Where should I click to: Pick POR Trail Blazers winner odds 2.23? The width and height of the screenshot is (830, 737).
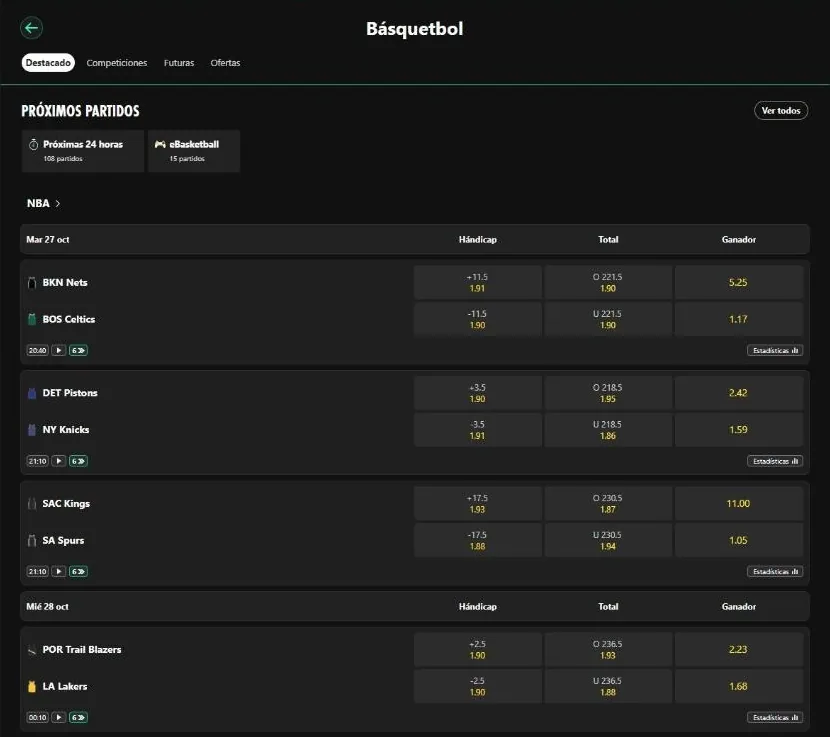tap(738, 650)
